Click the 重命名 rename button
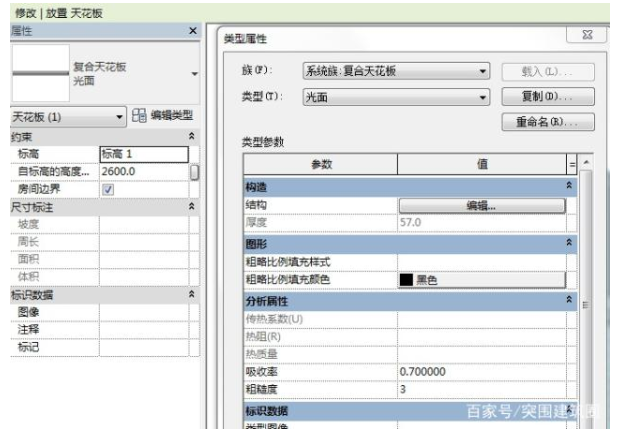The height and width of the screenshot is (435, 618). (x=548, y=122)
